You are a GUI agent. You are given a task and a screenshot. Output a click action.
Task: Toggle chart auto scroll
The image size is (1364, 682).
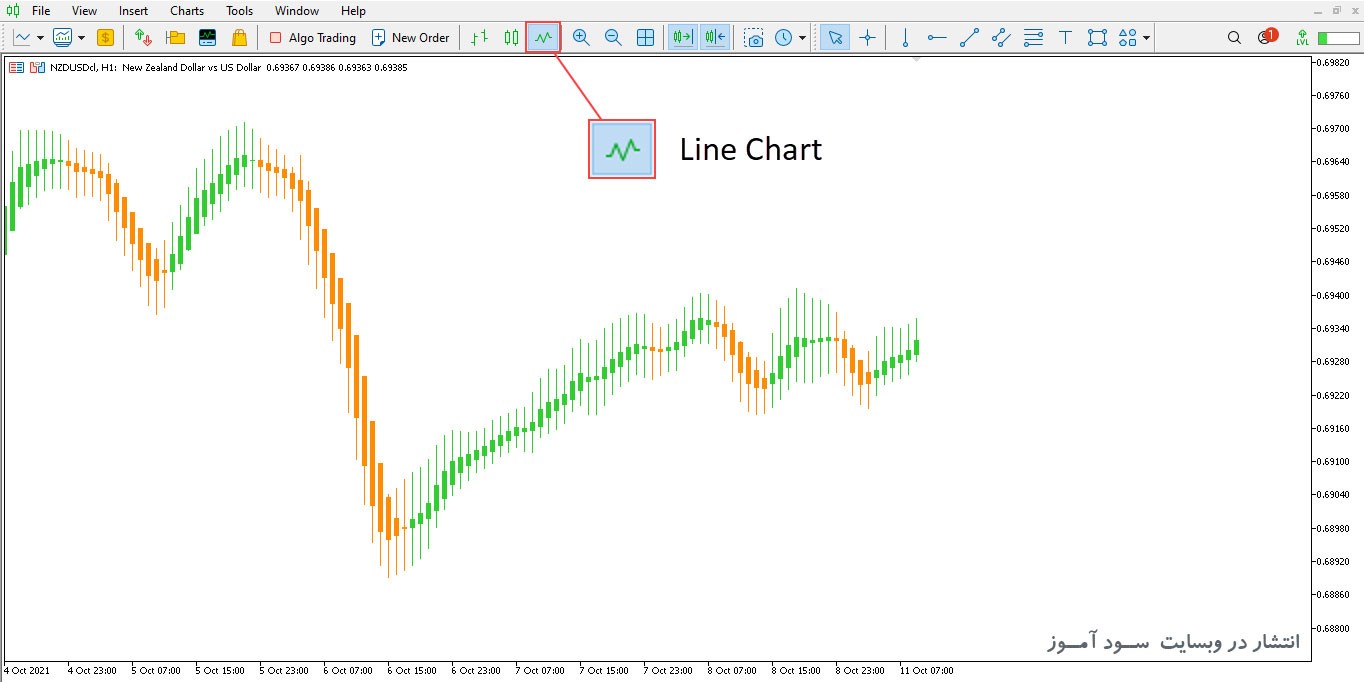[x=683, y=38]
